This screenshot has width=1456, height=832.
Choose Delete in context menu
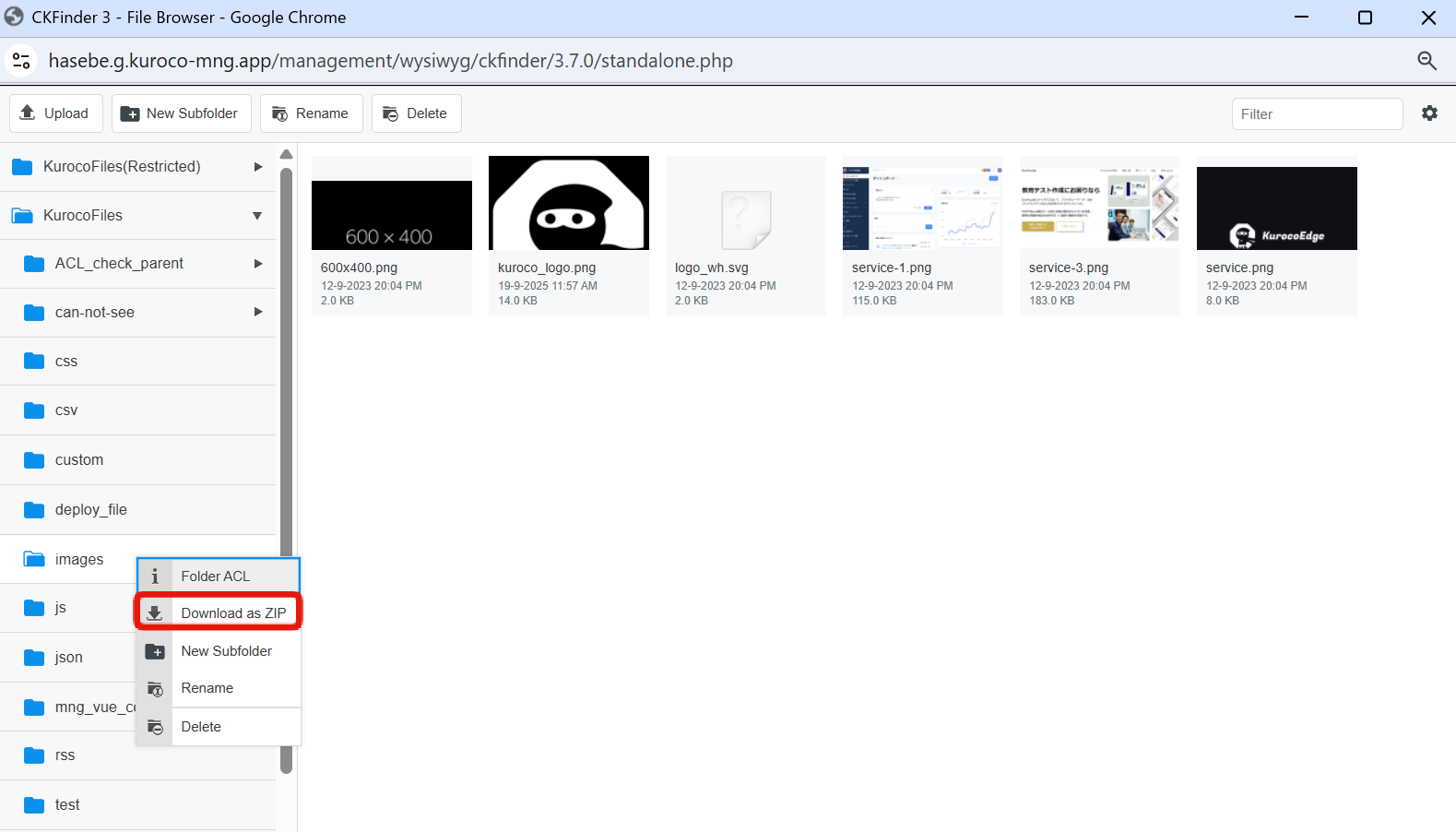pos(219,727)
